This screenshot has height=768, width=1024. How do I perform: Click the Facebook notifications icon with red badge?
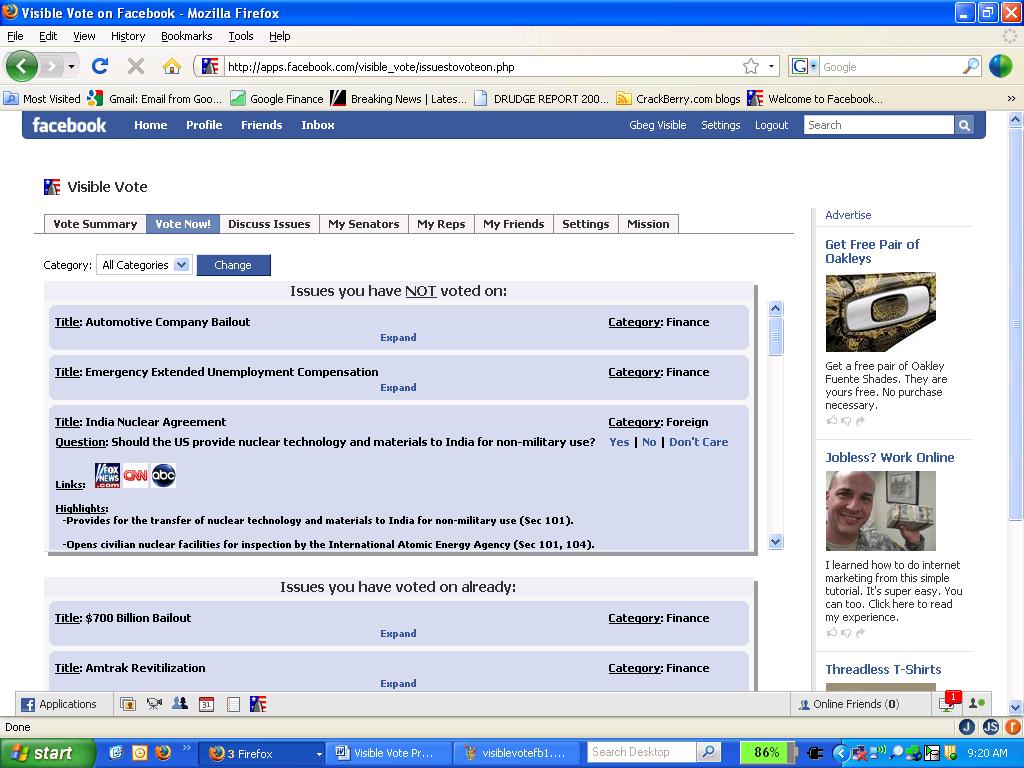(948, 703)
